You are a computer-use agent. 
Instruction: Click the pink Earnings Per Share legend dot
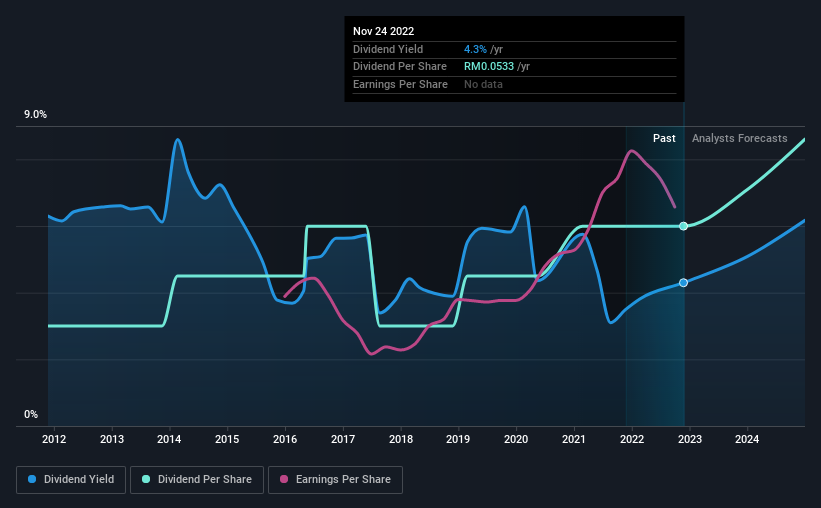coord(284,479)
